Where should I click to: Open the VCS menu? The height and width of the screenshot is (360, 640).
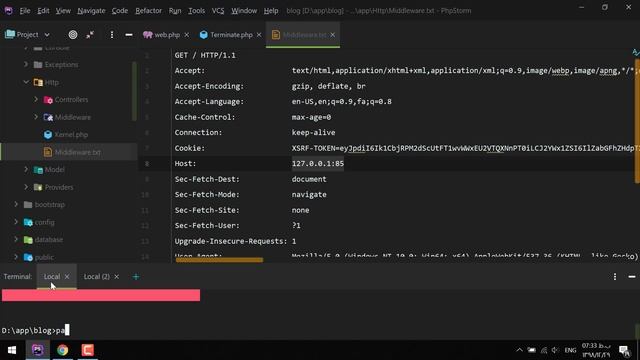(x=218, y=11)
